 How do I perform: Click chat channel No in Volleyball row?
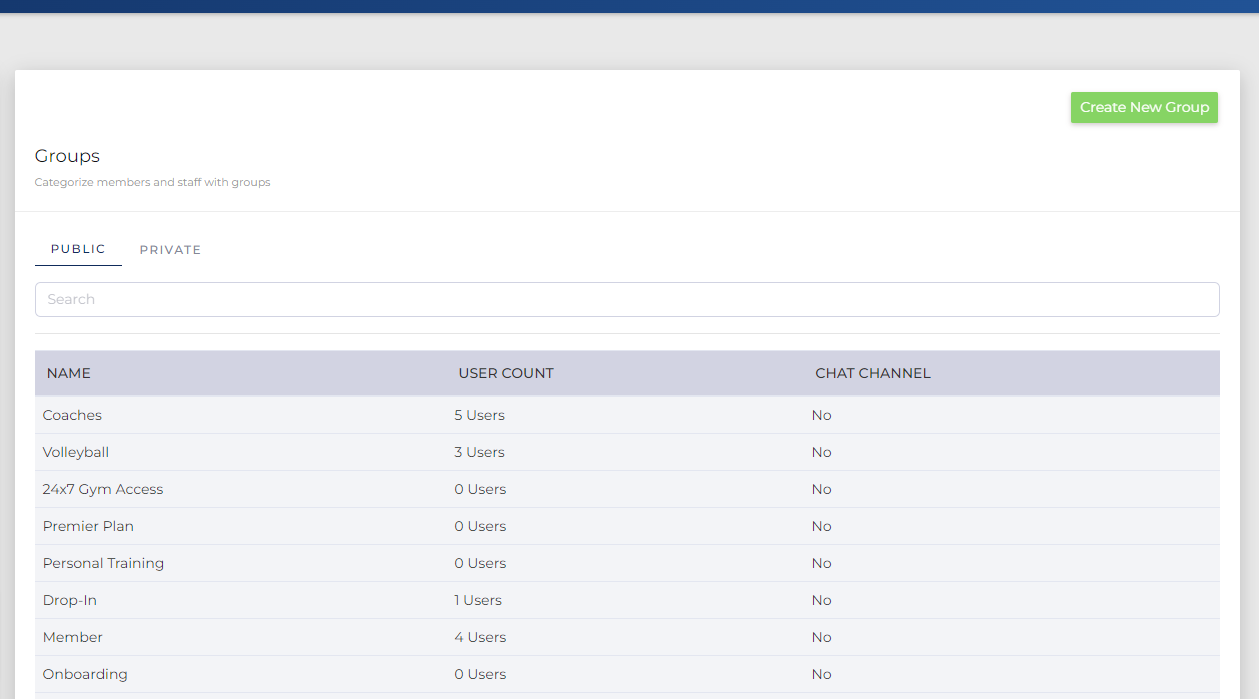[822, 452]
